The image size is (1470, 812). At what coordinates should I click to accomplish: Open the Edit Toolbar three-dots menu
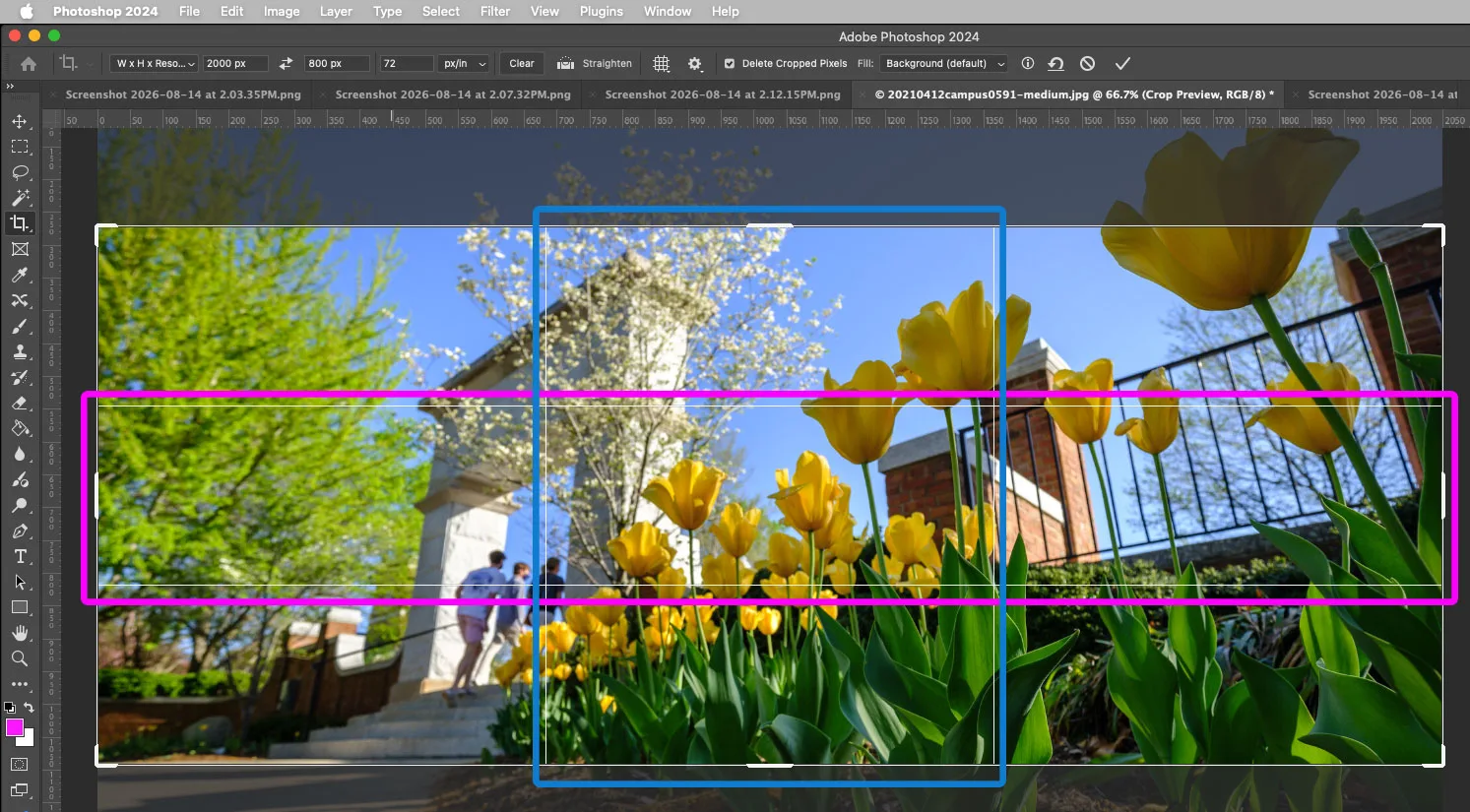tap(20, 684)
